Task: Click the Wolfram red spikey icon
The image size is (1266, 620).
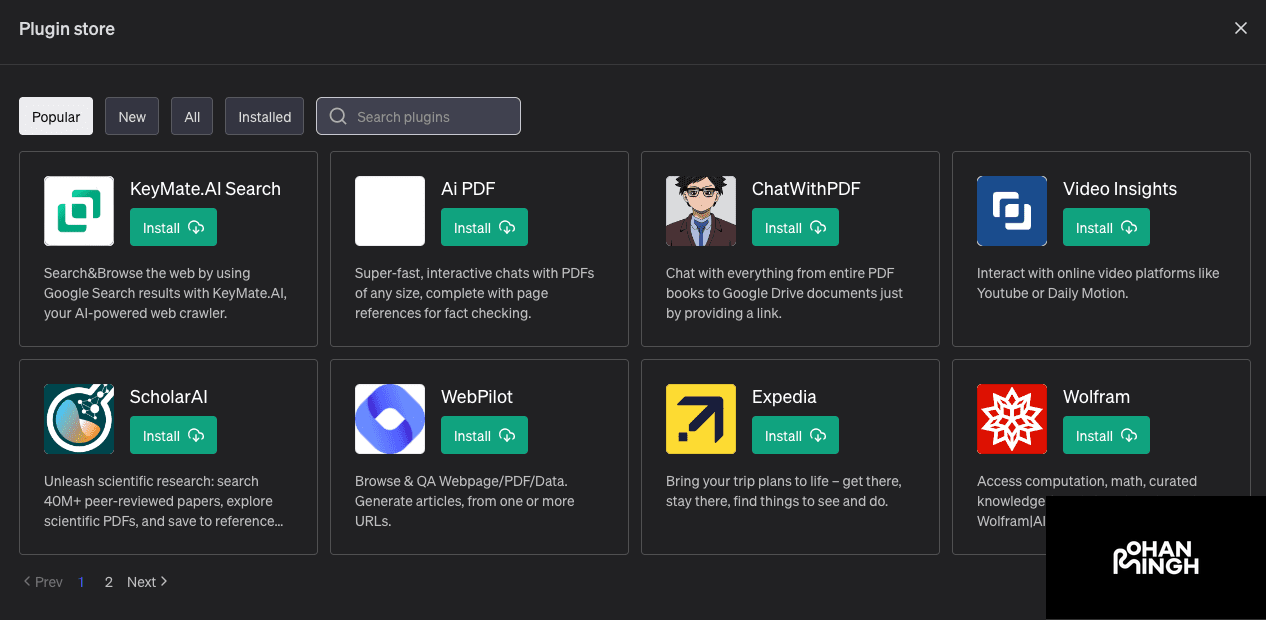Action: [x=1011, y=419]
